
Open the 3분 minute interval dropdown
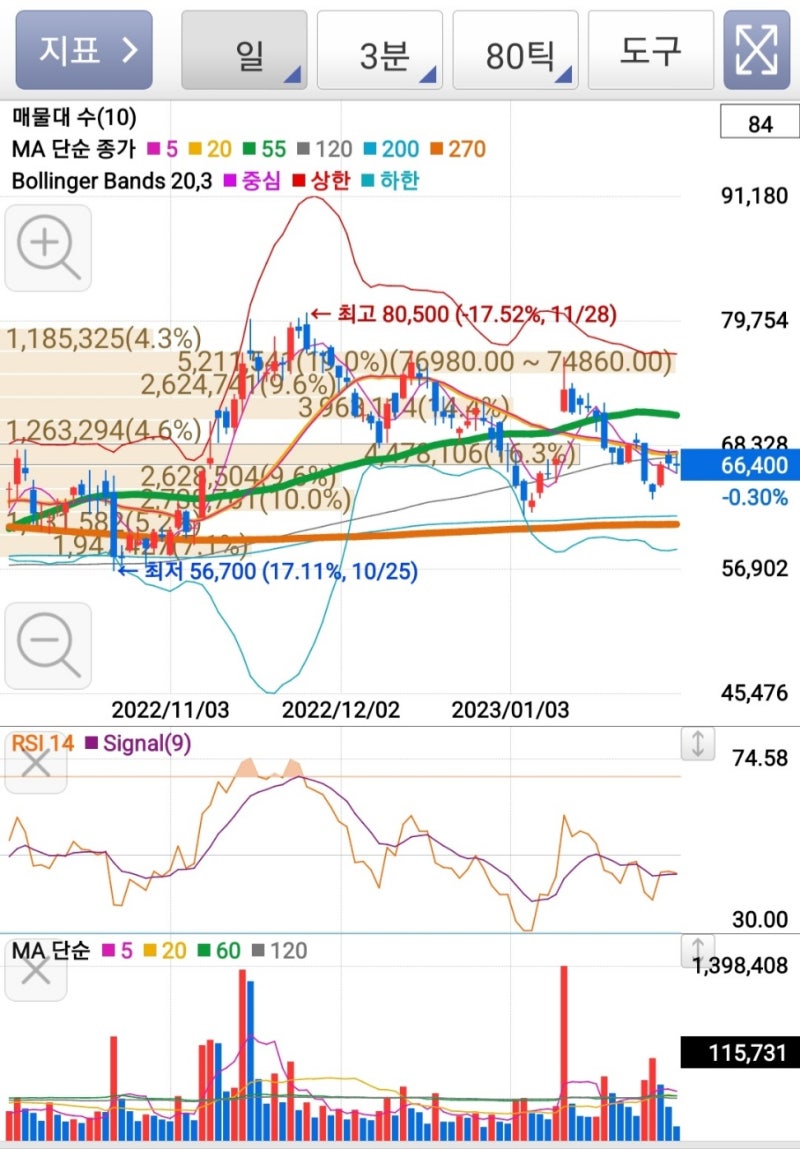pos(379,50)
